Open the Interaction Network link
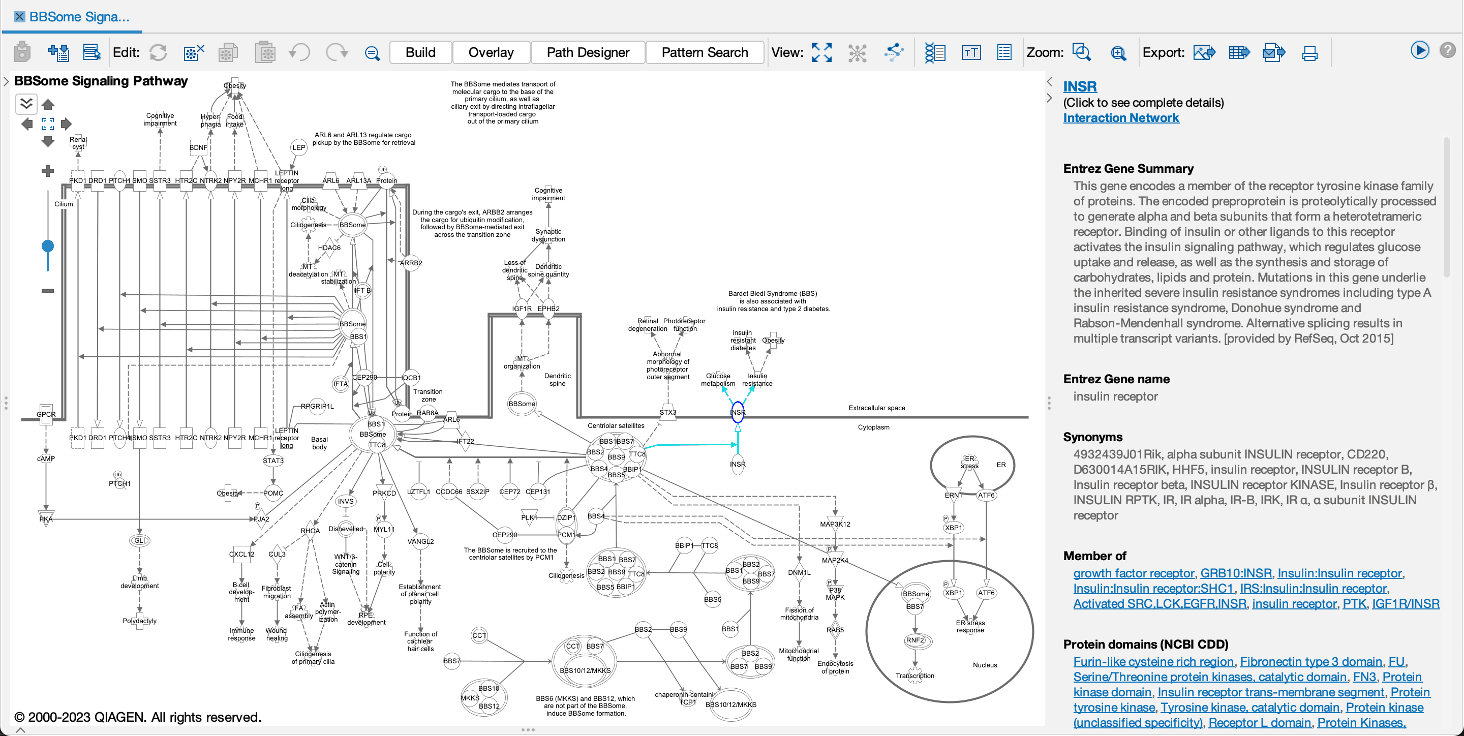The height and width of the screenshot is (736, 1464). coord(1121,117)
